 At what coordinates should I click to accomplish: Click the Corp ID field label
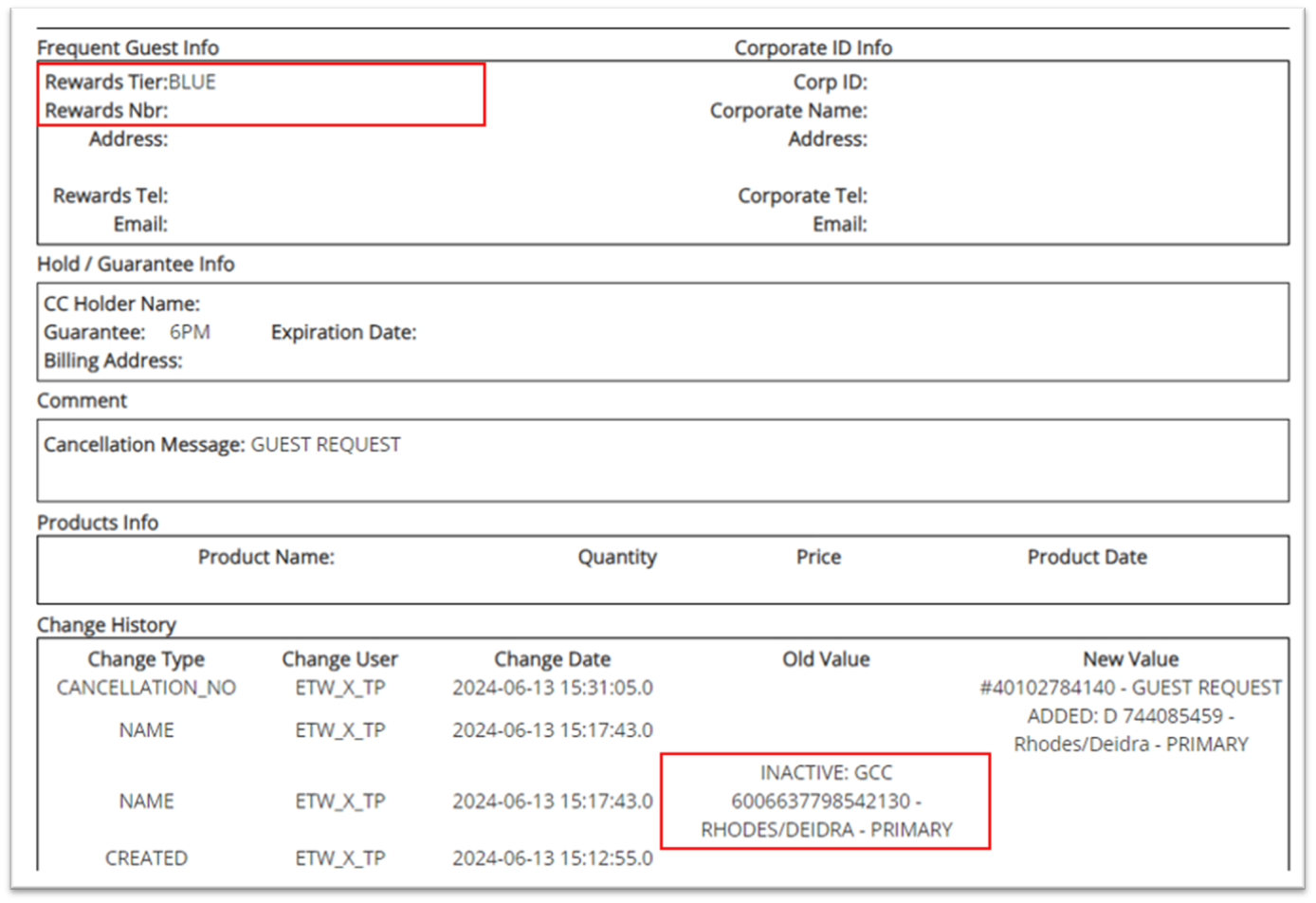coord(830,82)
